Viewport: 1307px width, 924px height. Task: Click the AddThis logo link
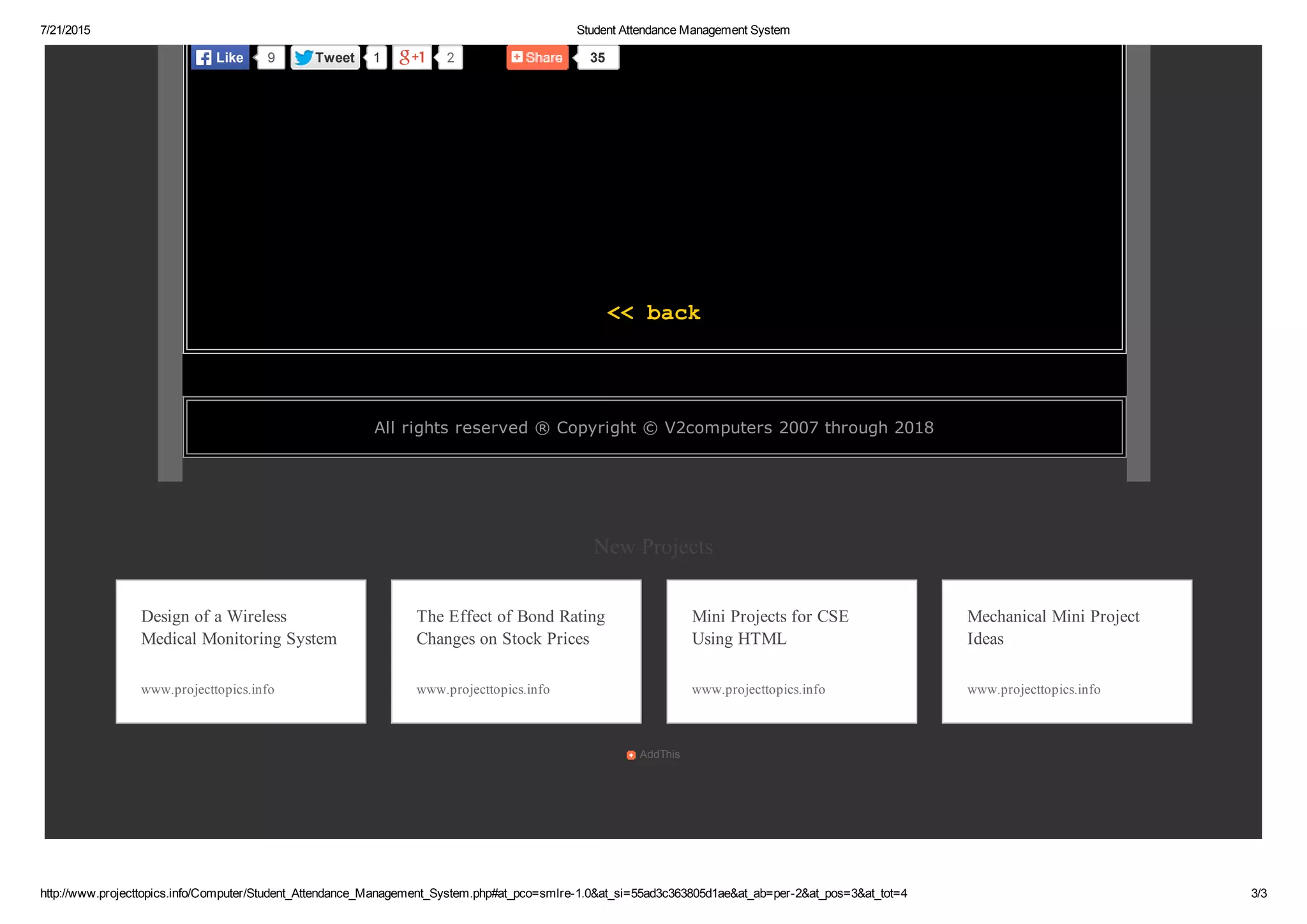coord(653,754)
